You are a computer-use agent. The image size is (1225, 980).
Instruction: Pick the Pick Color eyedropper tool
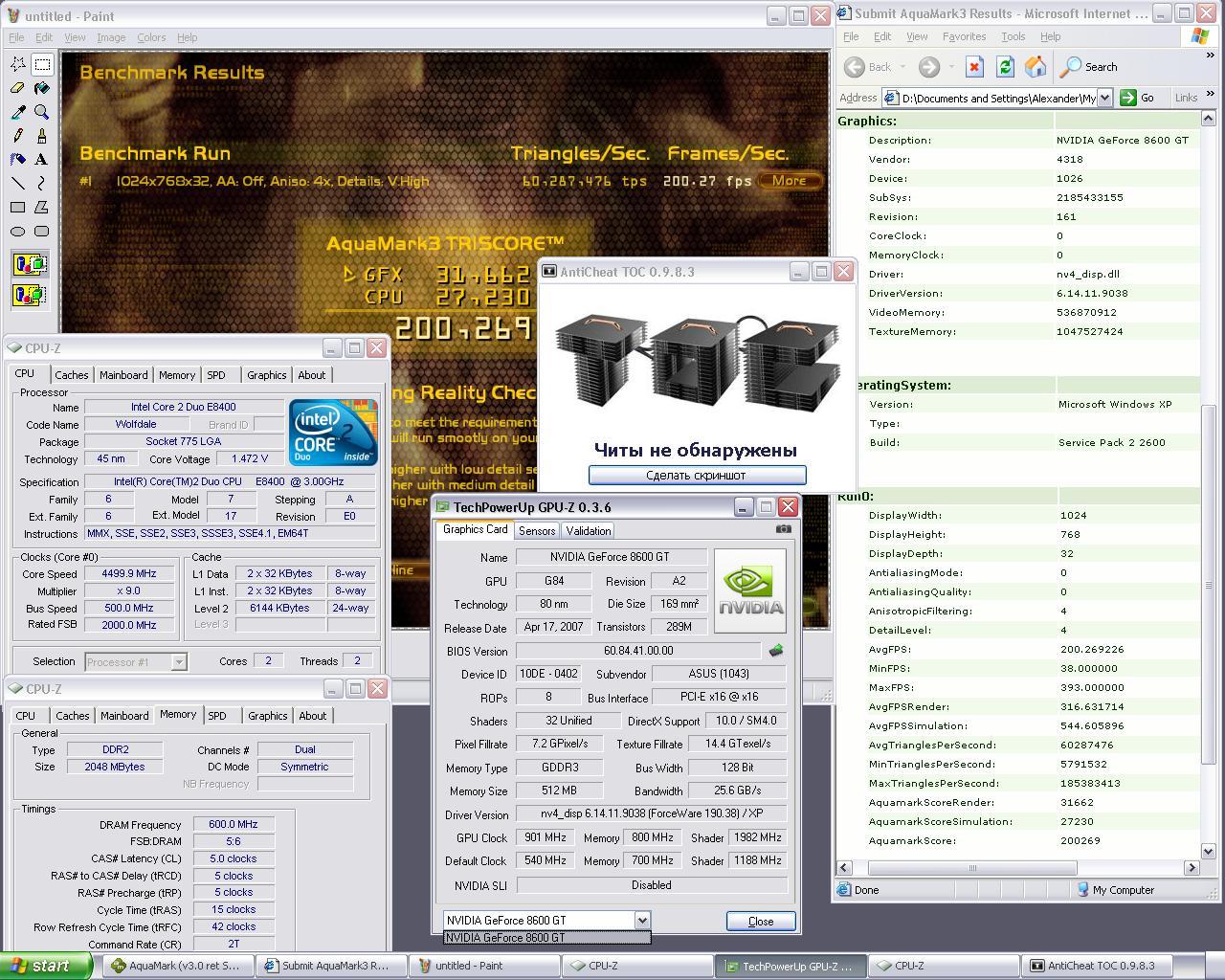(18, 112)
